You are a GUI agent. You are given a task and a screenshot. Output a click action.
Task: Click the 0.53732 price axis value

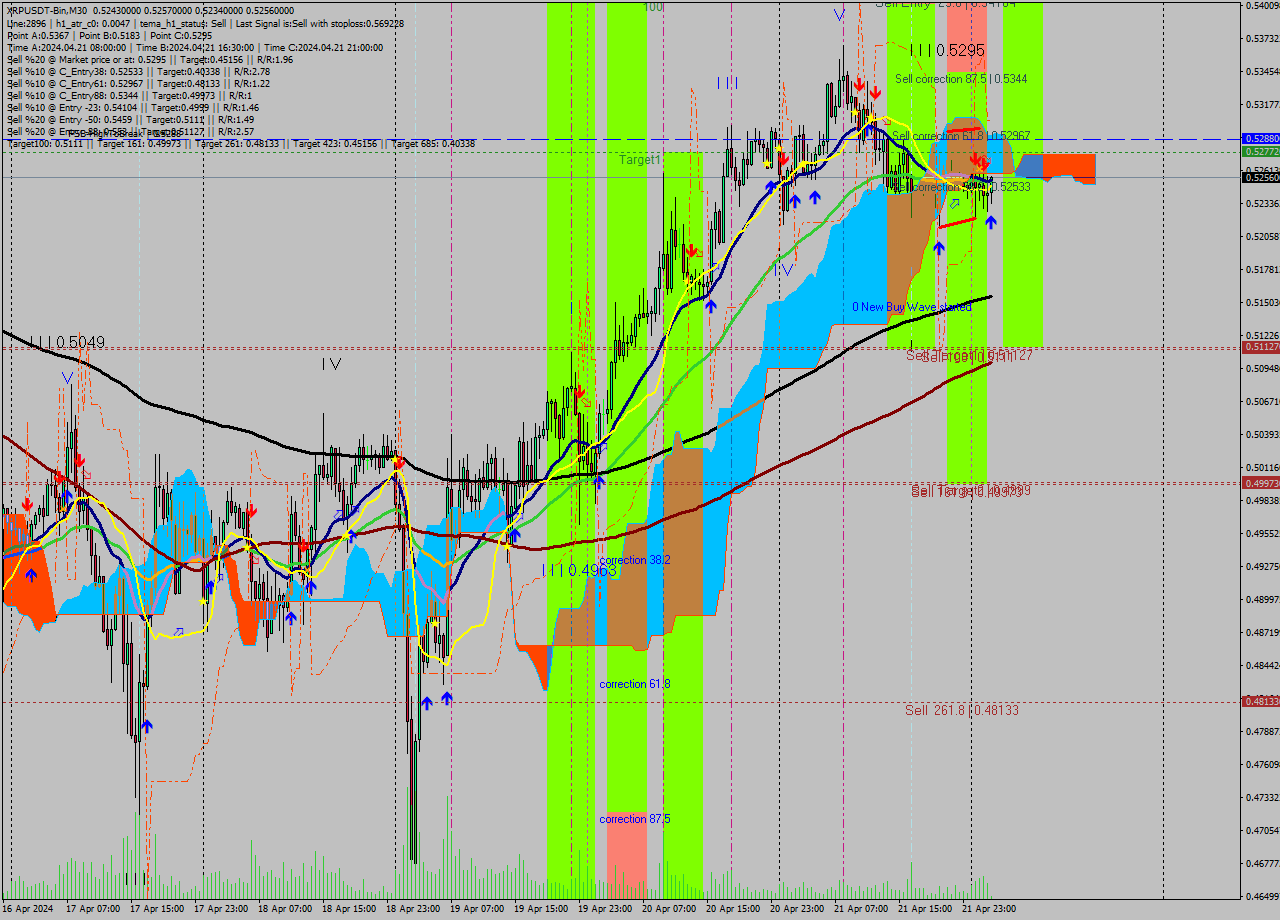(x=1262, y=38)
